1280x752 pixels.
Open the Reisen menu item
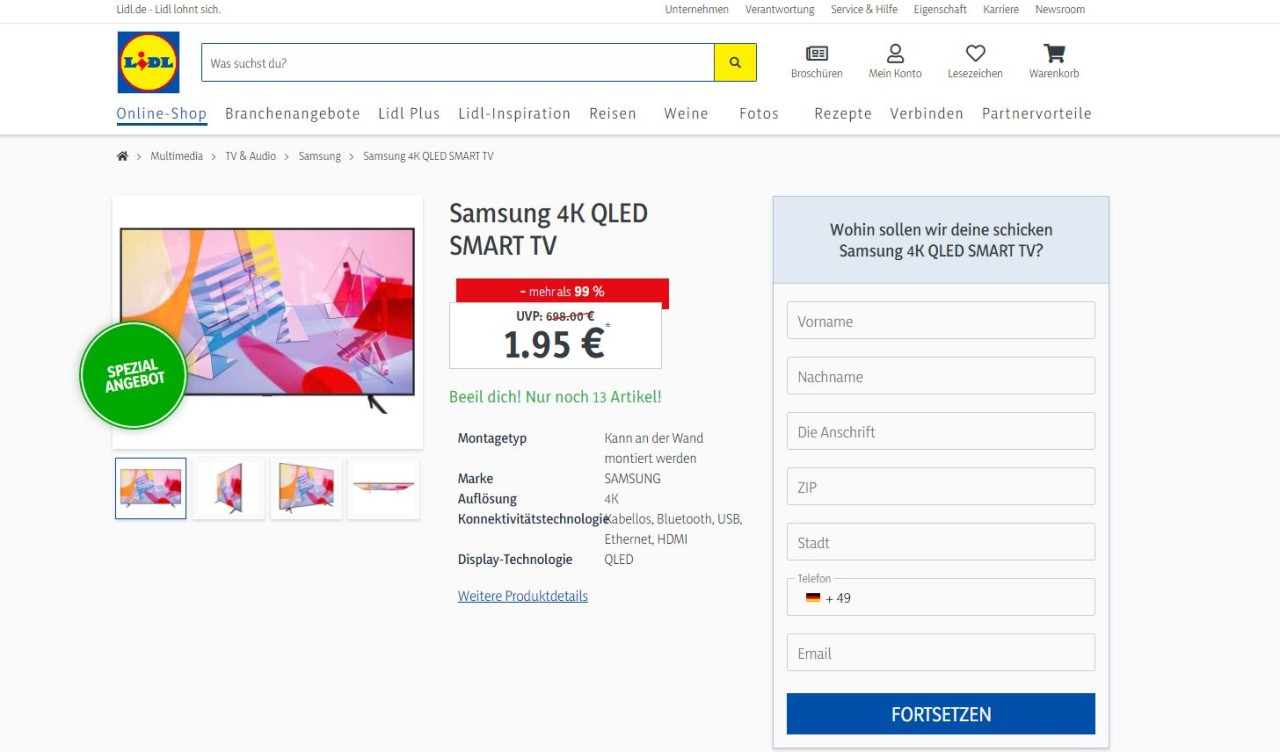coord(613,114)
